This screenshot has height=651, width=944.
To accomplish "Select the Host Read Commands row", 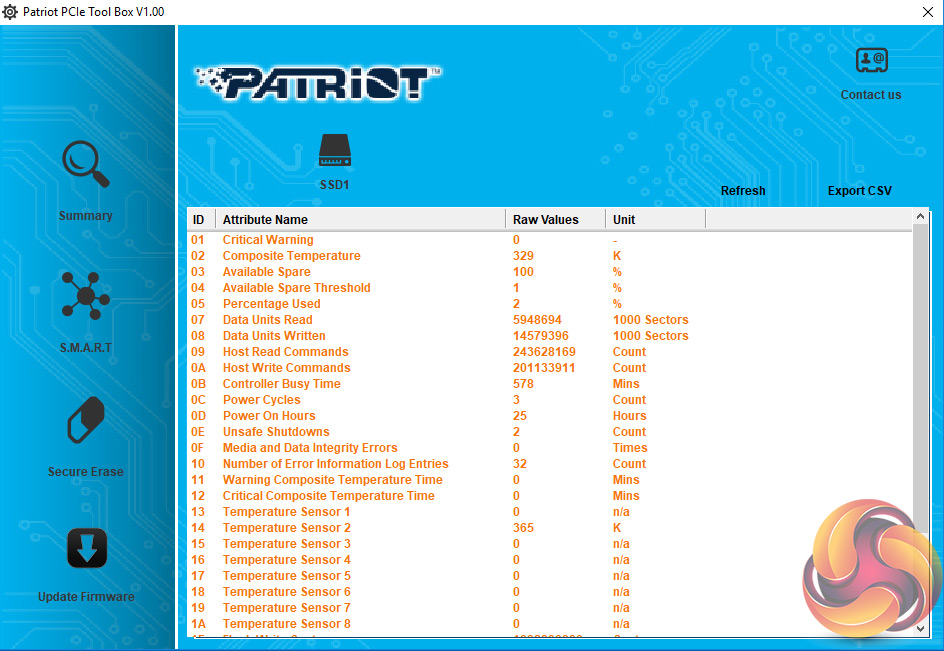I will pos(550,352).
